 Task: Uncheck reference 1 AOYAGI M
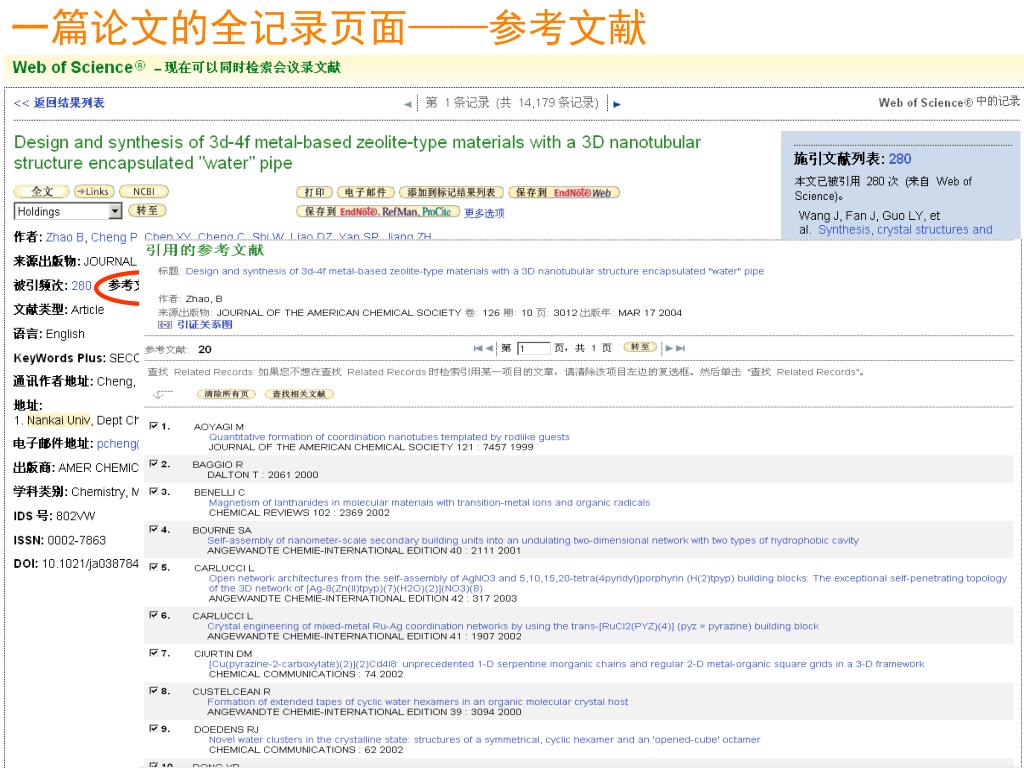coord(153,426)
